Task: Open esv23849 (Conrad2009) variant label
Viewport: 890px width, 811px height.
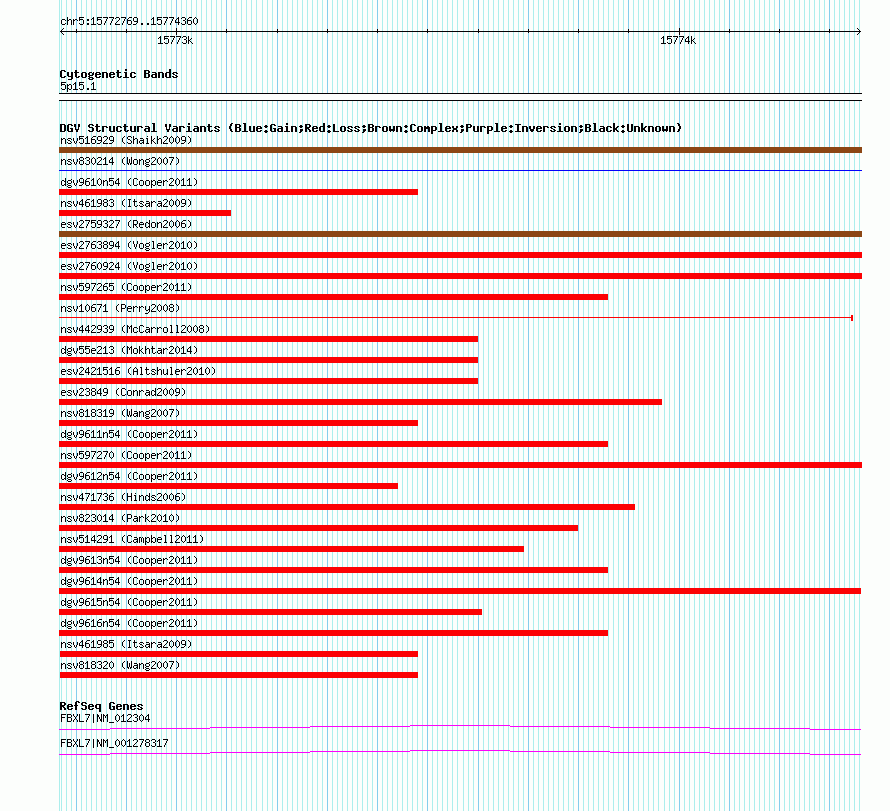Action: point(123,392)
